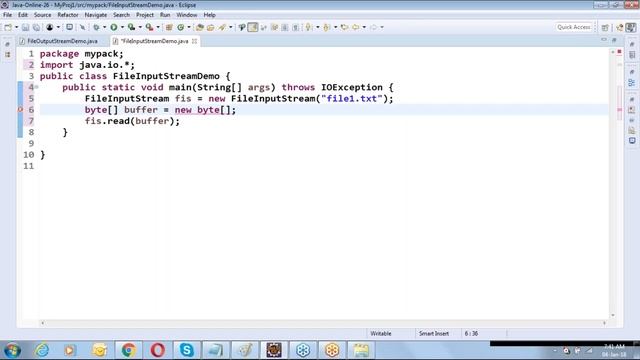Viewport: 640px width, 360px height.
Task: Click the External Tools run icon
Action: pyautogui.click(x=149, y=27)
